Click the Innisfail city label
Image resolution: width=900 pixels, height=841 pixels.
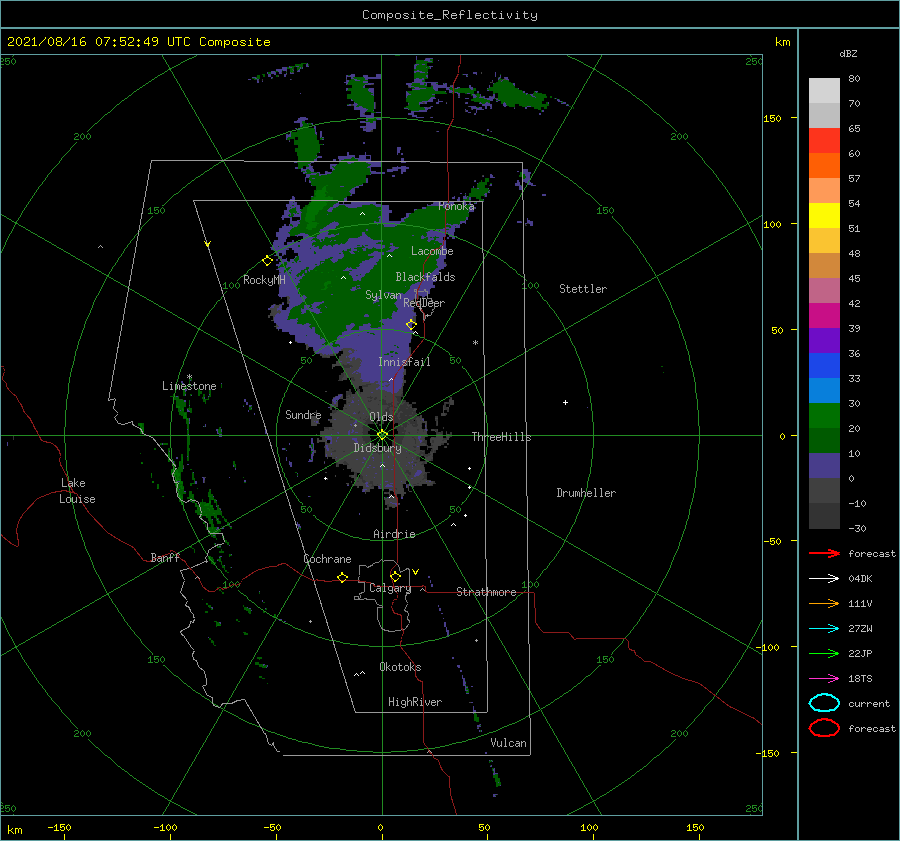(404, 362)
